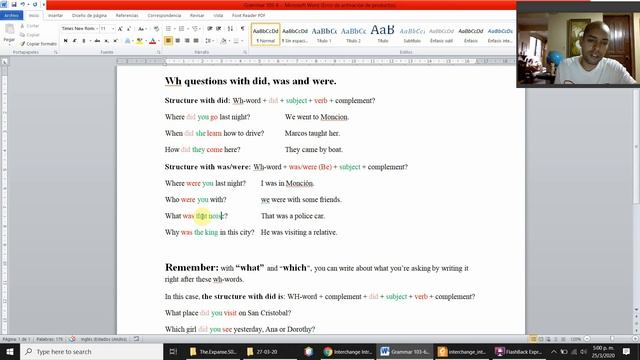Toggle underline formatting

point(84,41)
